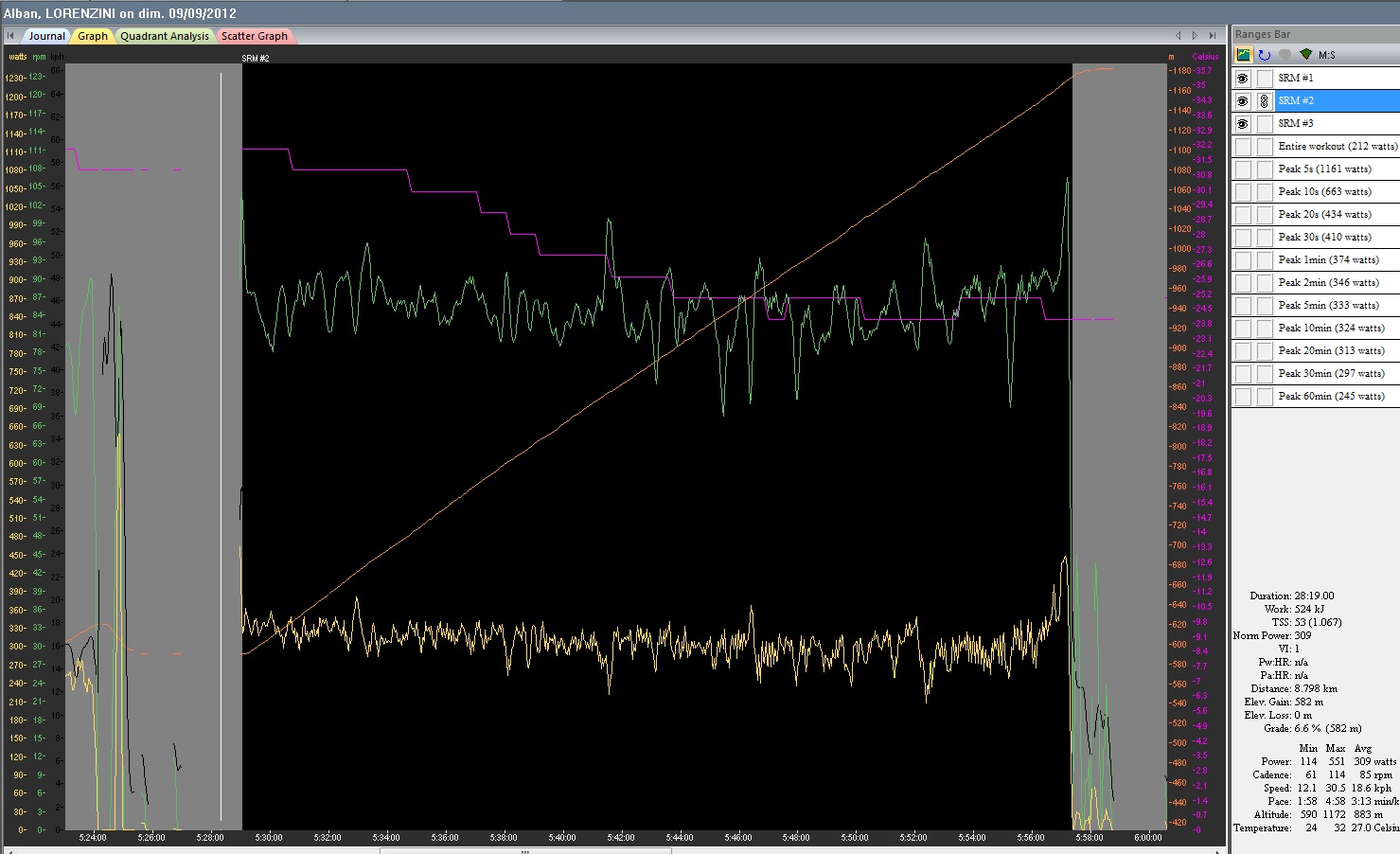Screen dimensions: 1400x854
Task: Select the SRM #1 range row
Action: (x=1337, y=78)
